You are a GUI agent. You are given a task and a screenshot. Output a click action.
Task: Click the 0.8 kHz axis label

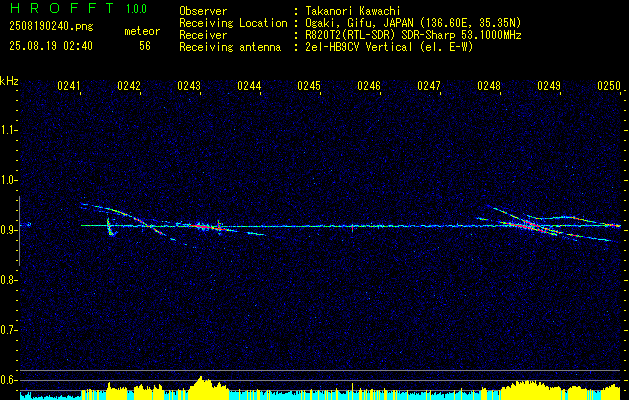(x=8, y=280)
